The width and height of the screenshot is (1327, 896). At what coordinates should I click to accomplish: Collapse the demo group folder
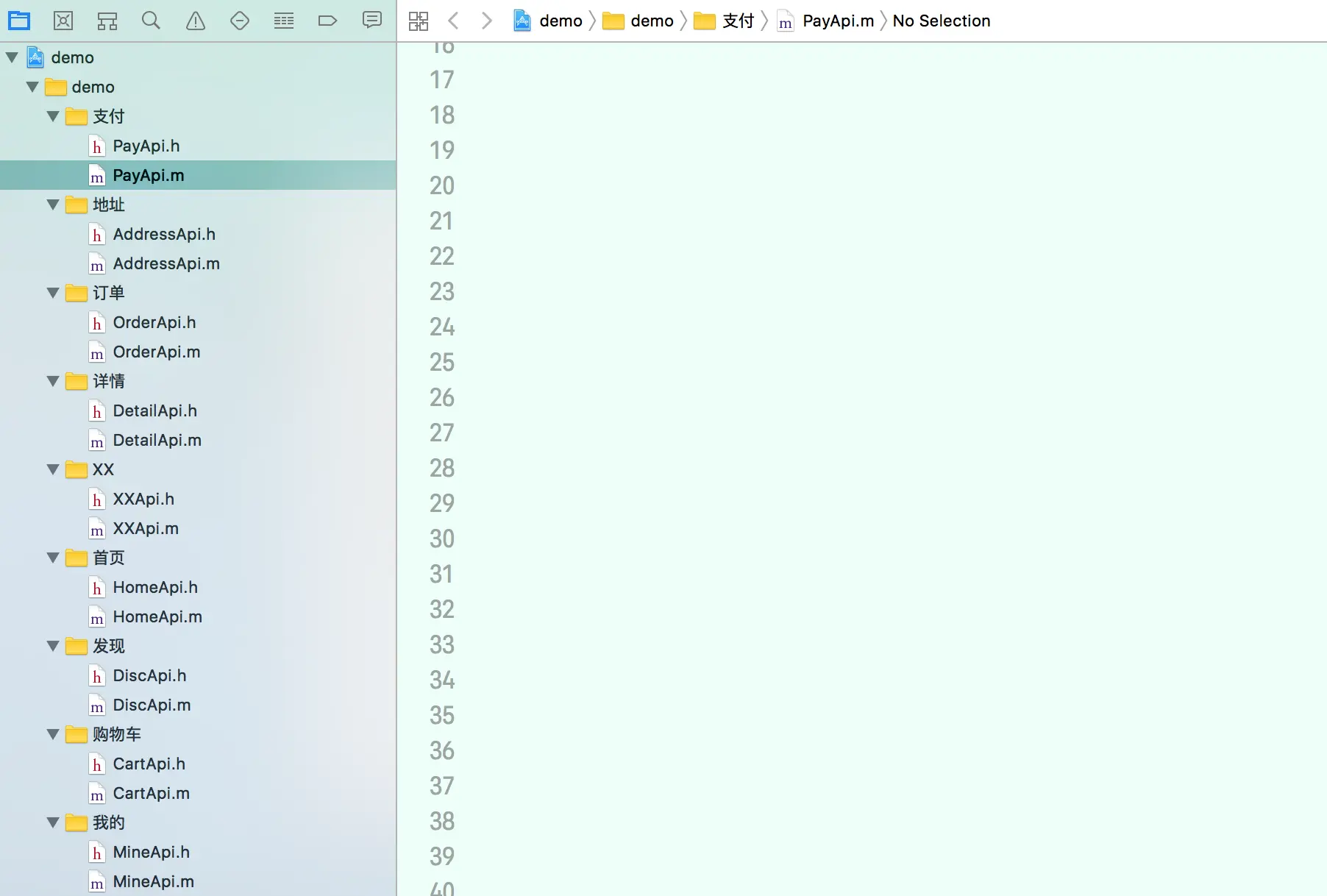[32, 87]
